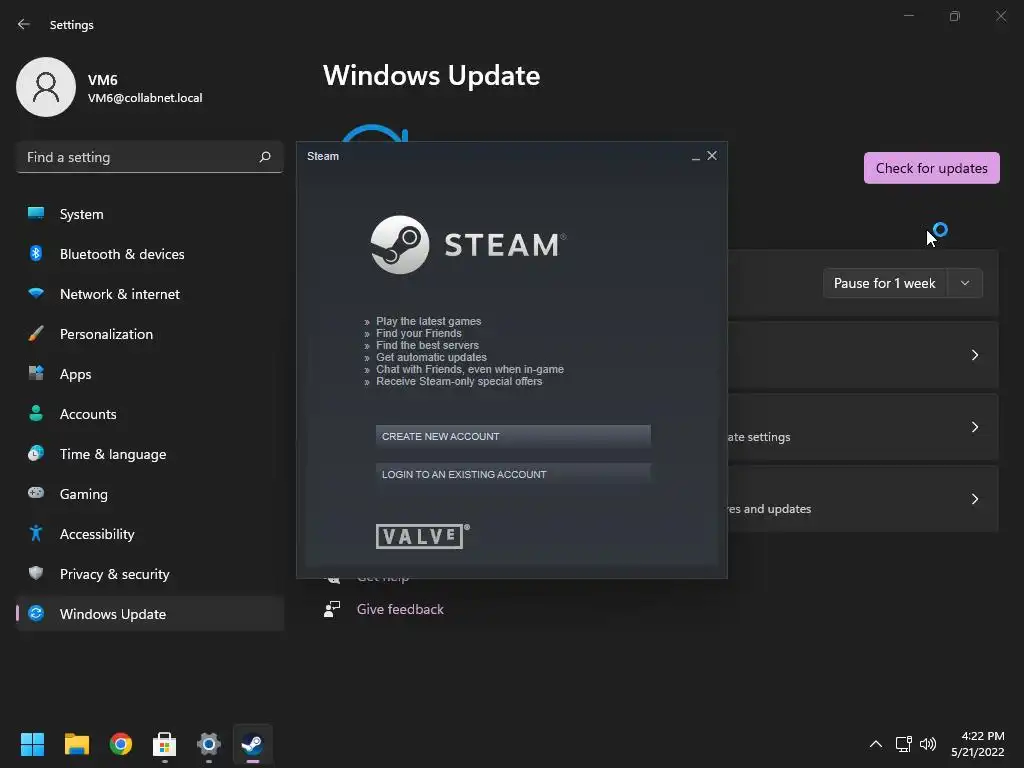Click Pause for 1 week button
Viewport: 1024px width, 768px height.
(885, 283)
